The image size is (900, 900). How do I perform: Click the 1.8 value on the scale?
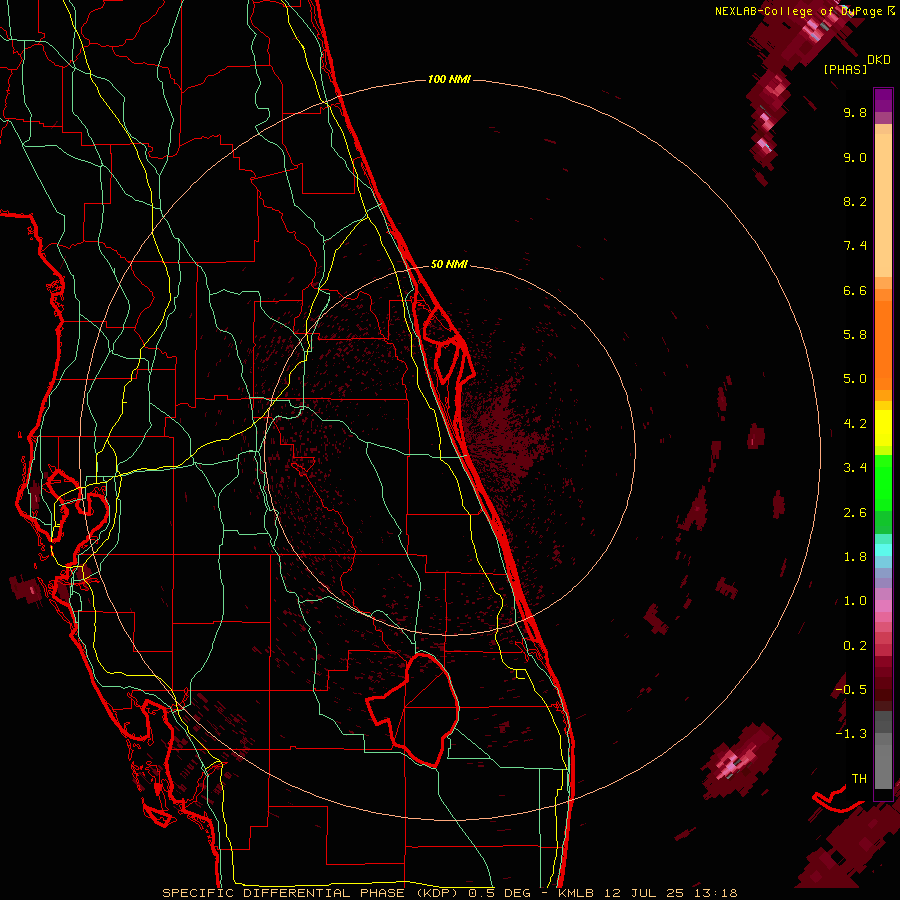855,557
